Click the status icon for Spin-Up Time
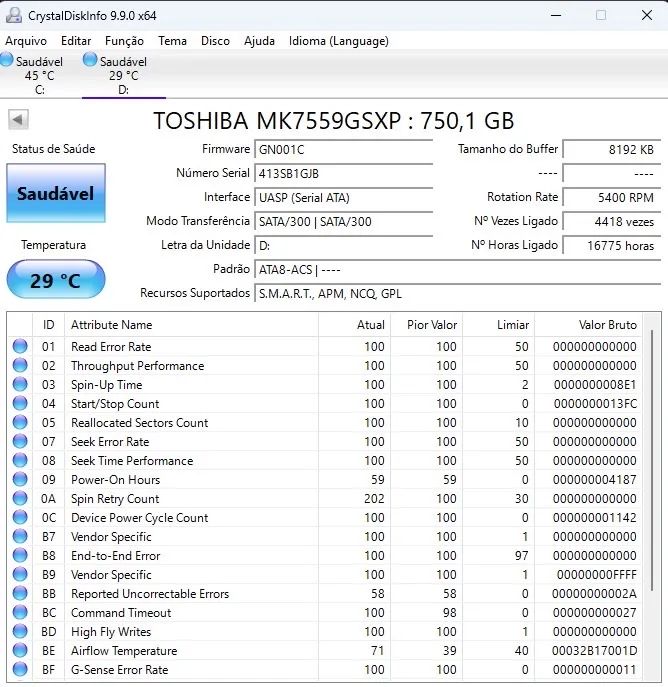The width and height of the screenshot is (668, 687). [x=20, y=384]
